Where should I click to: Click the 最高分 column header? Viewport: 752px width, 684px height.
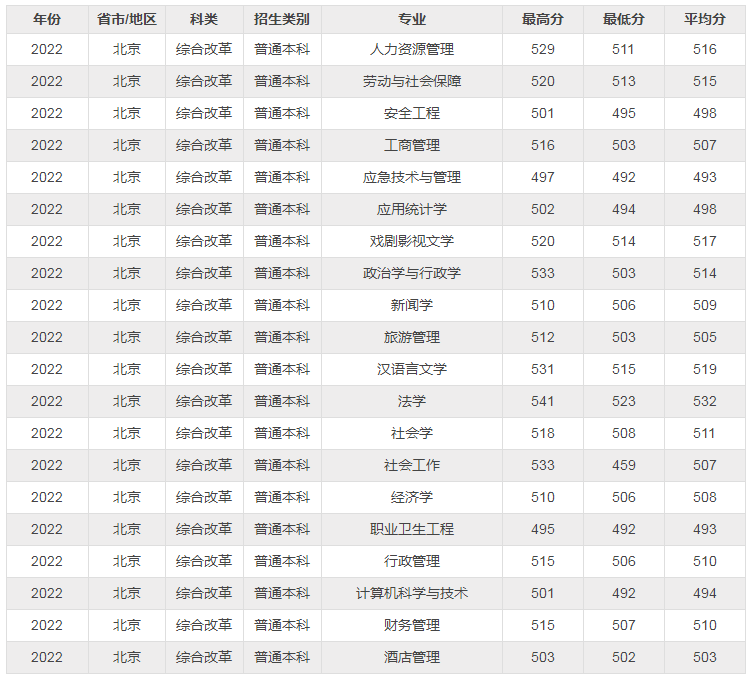pyautogui.click(x=542, y=19)
